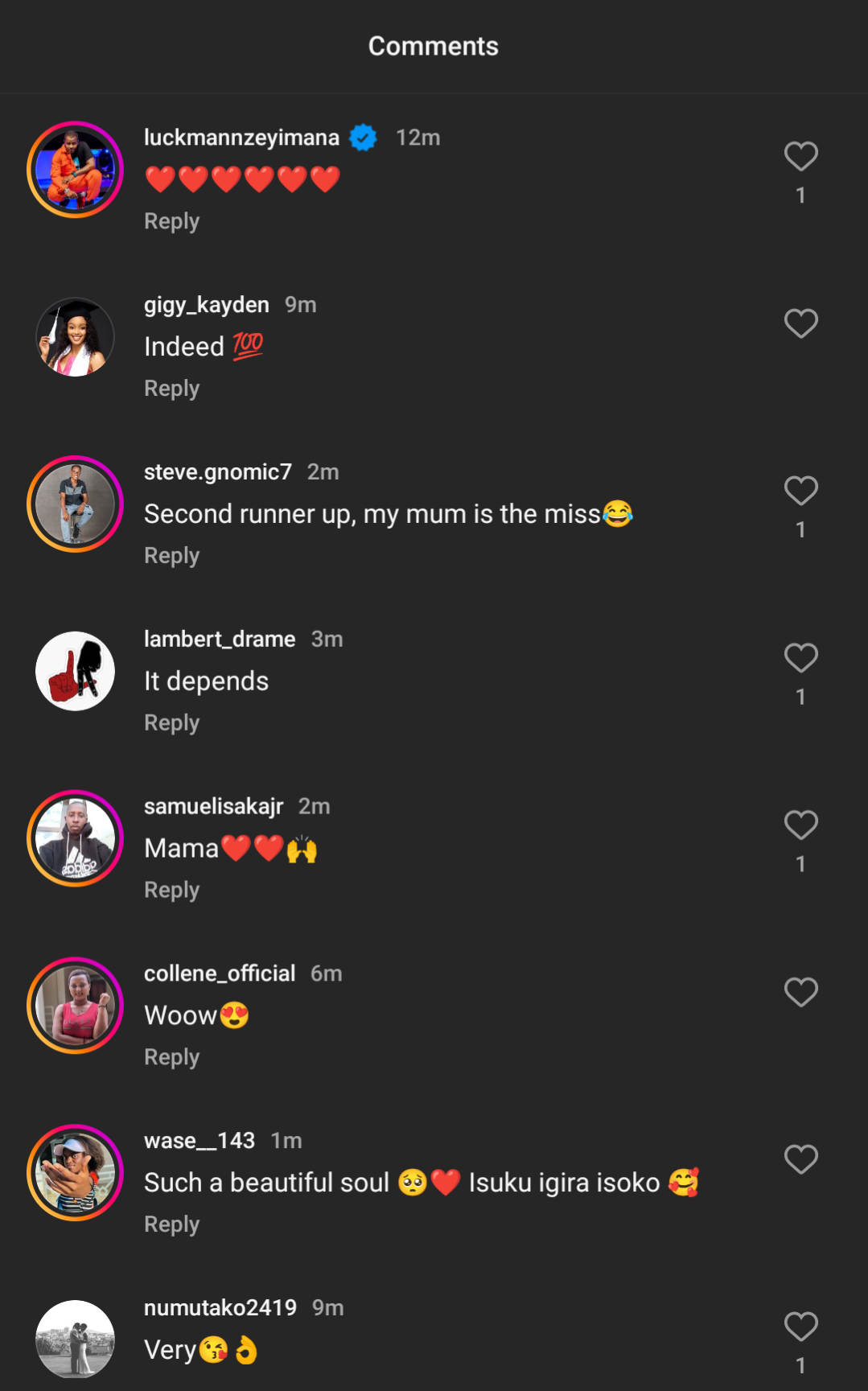
Task: Open wase__143's profile via username
Action: point(199,1141)
